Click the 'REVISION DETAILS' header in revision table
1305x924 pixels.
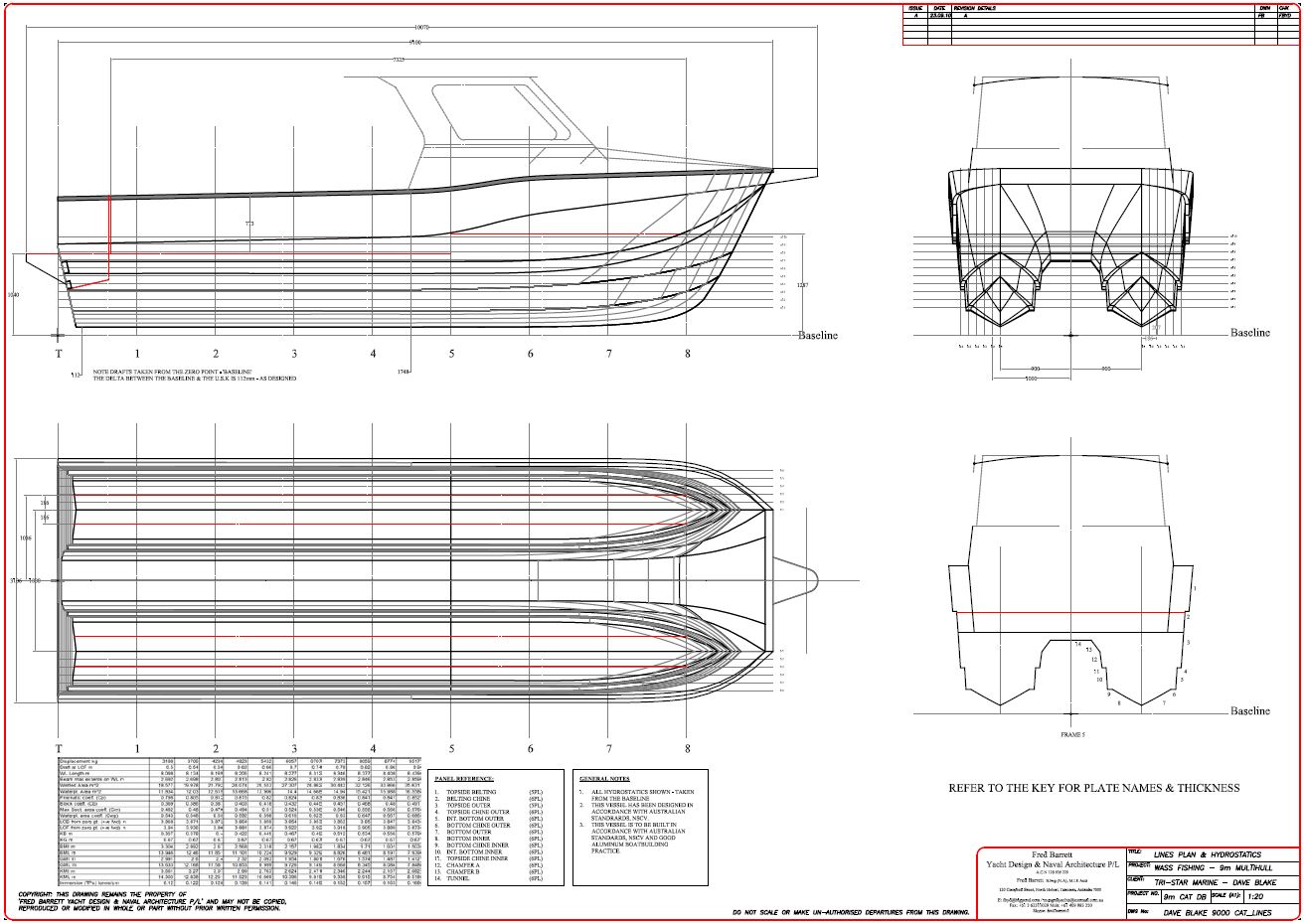(975, 9)
